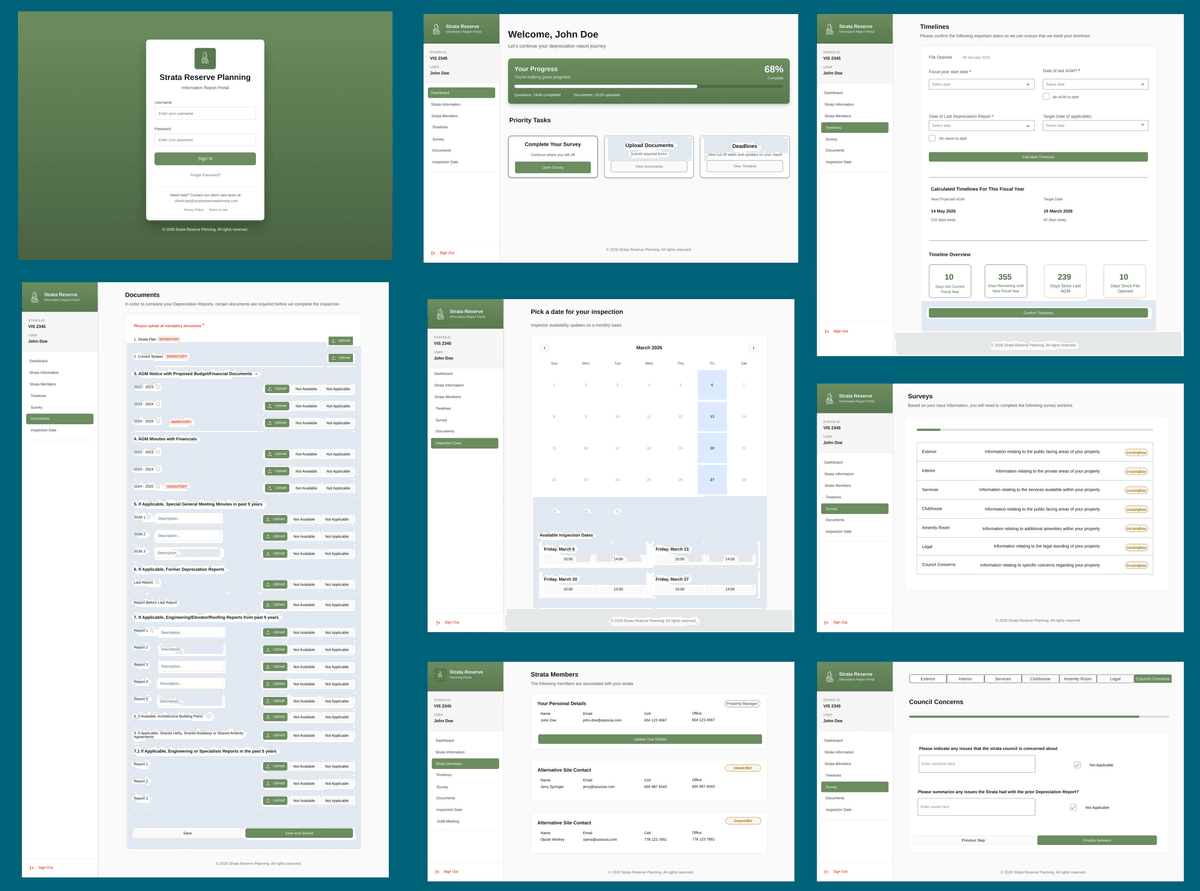Click the next month arrow on March 2026 calendar

[x=754, y=348]
